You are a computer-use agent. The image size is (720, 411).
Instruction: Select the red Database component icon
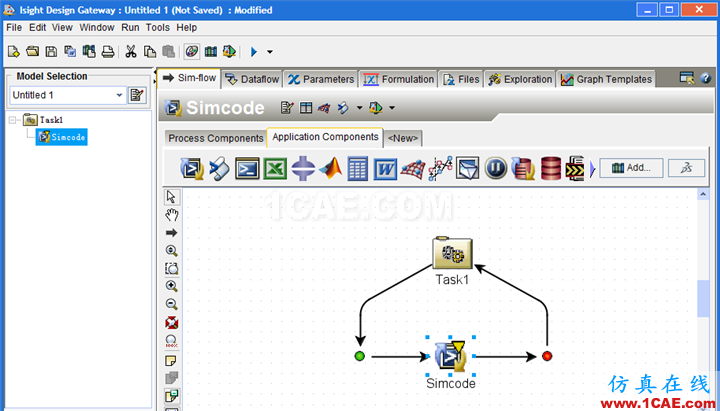tap(551, 169)
